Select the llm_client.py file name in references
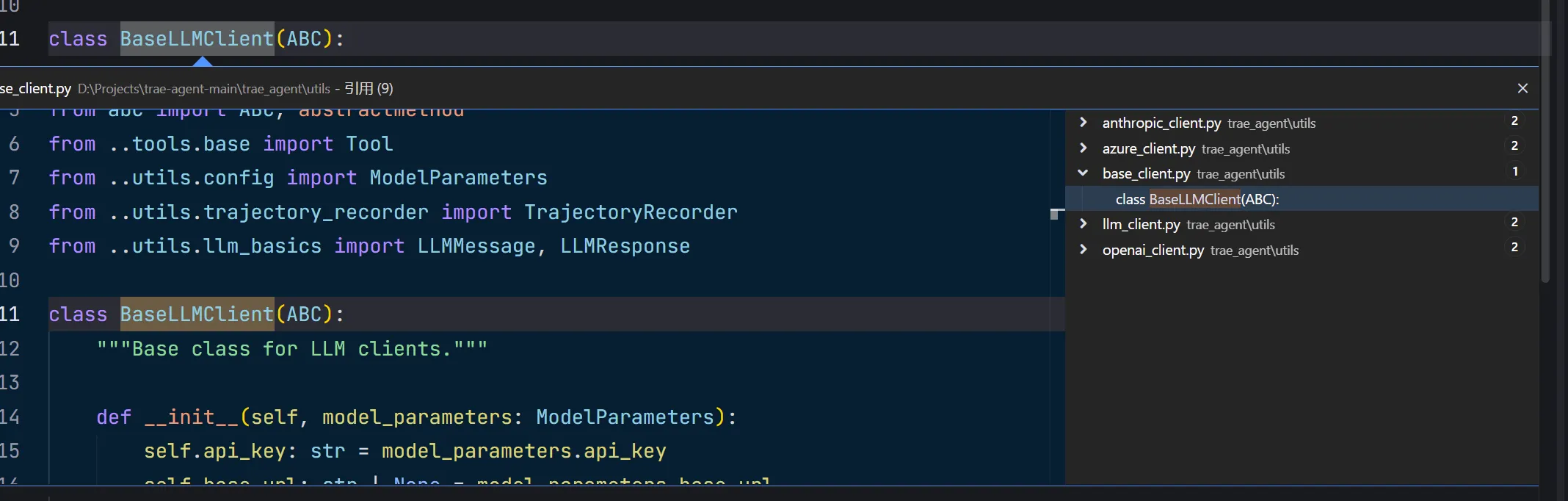1568x501 pixels. (x=1141, y=225)
